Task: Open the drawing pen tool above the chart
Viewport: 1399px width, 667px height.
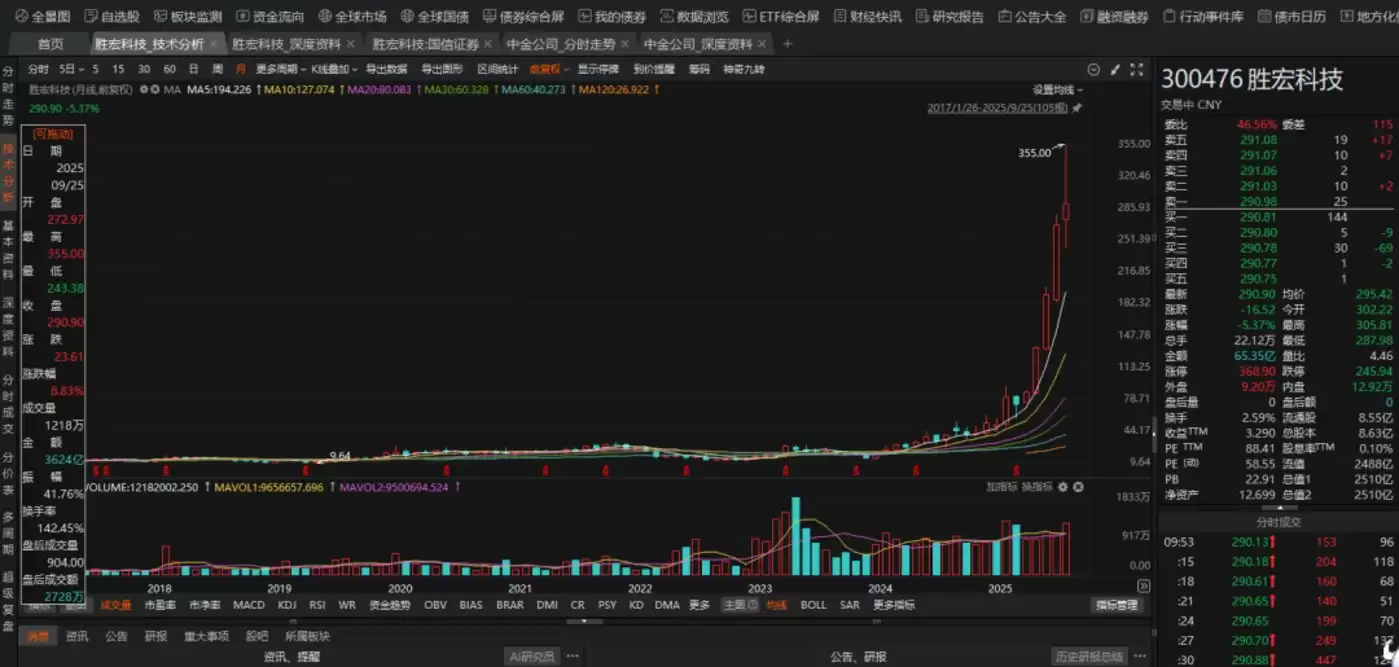Action: (1113, 68)
